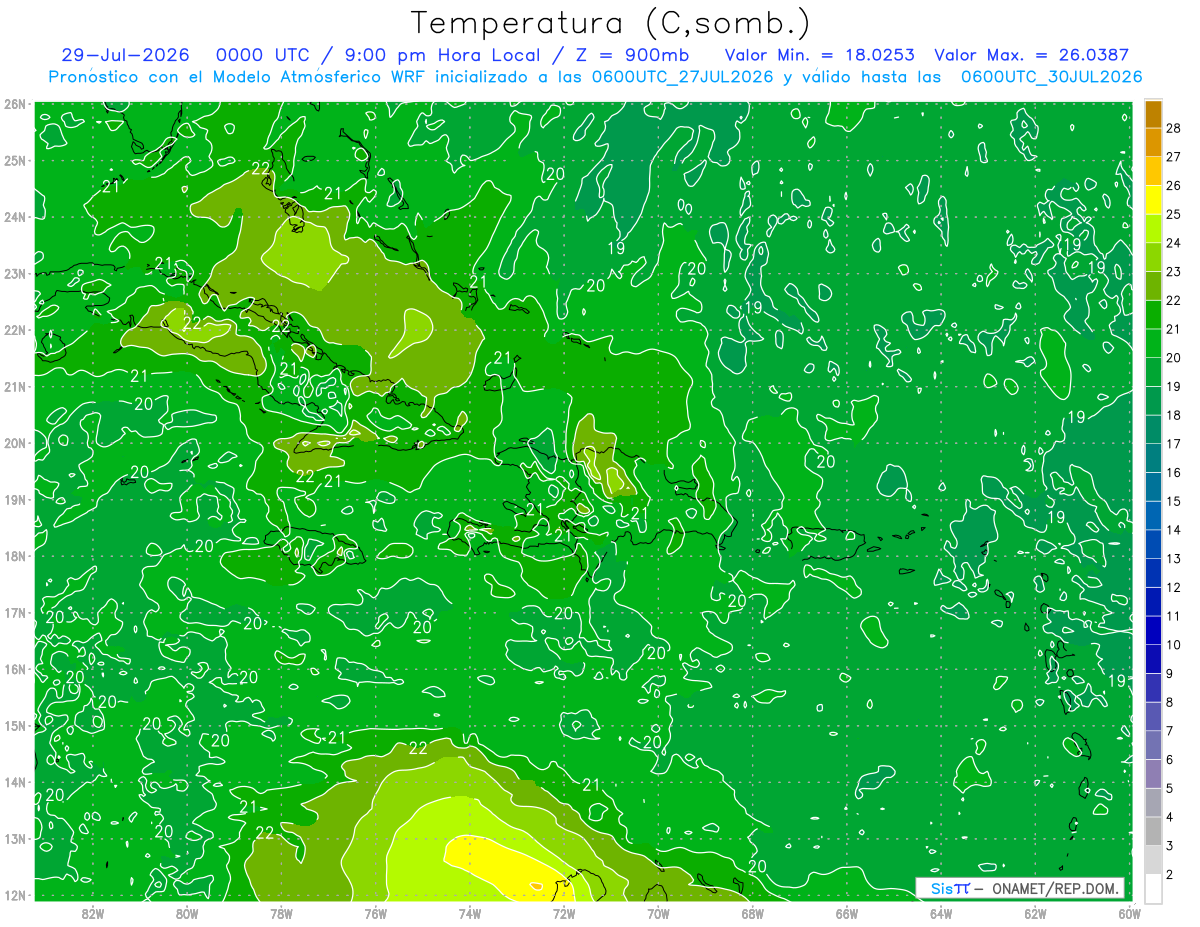Click legend value 2
Screen dimensions: 1200x927
point(1170,875)
